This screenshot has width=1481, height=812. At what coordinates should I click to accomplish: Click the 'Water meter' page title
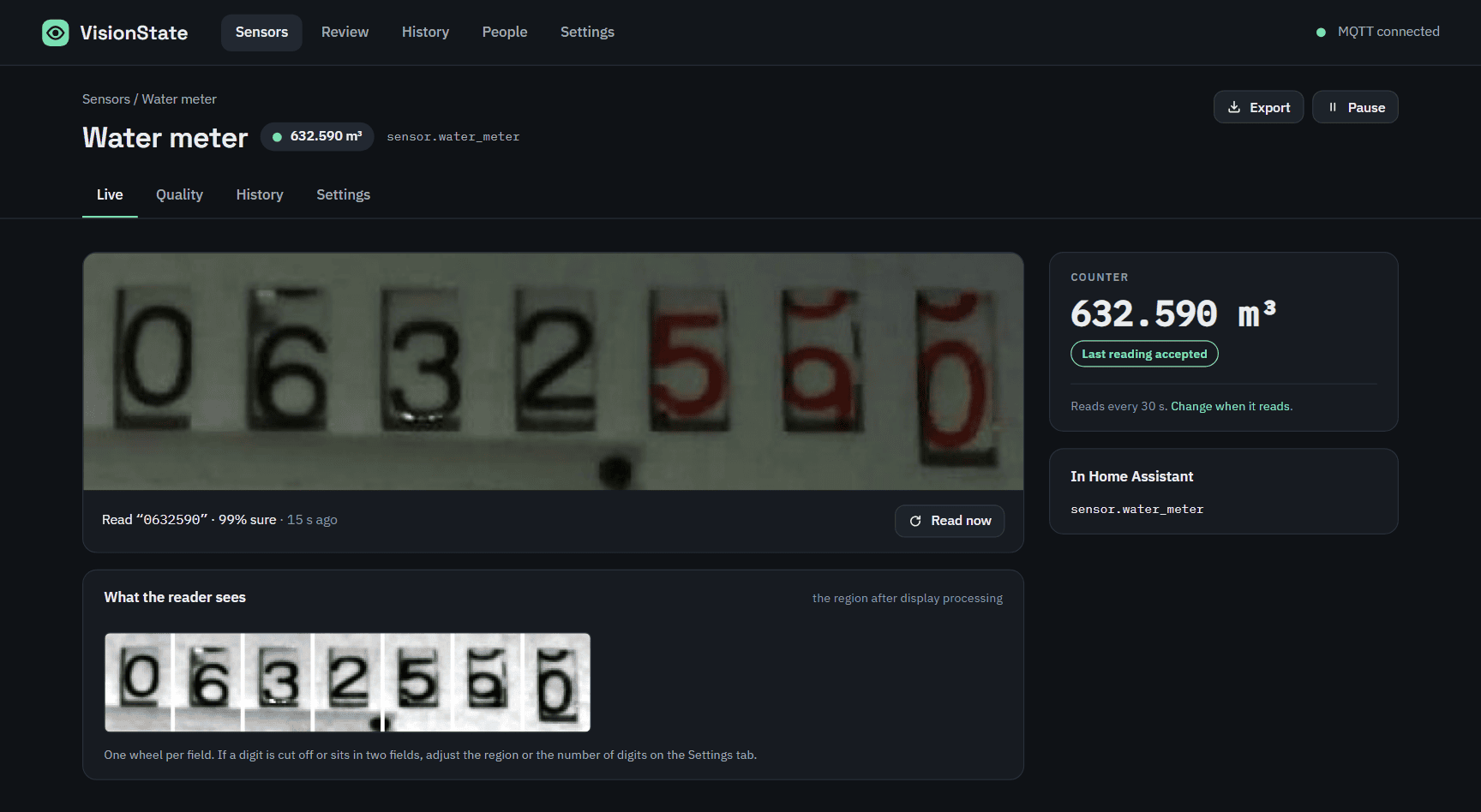pos(165,138)
